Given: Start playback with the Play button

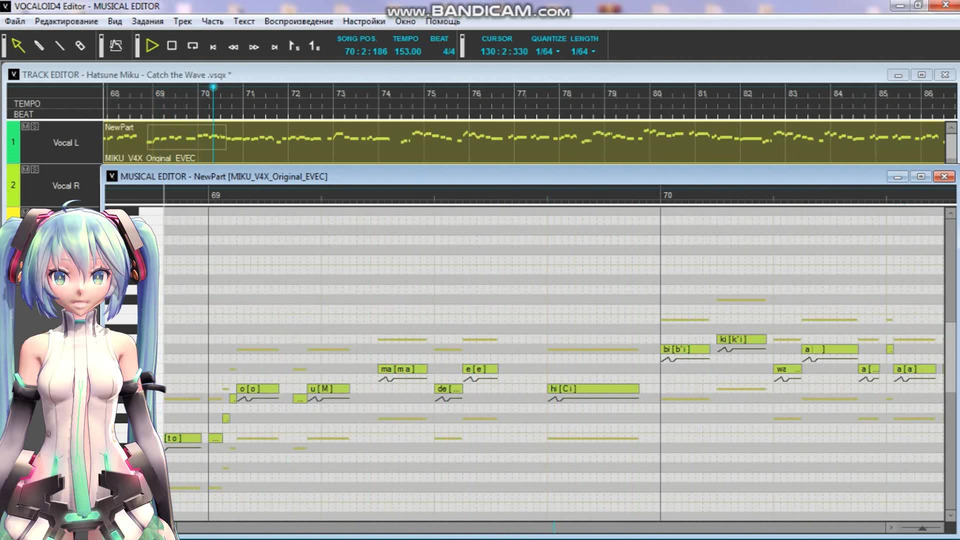Looking at the screenshot, I should coord(152,45).
